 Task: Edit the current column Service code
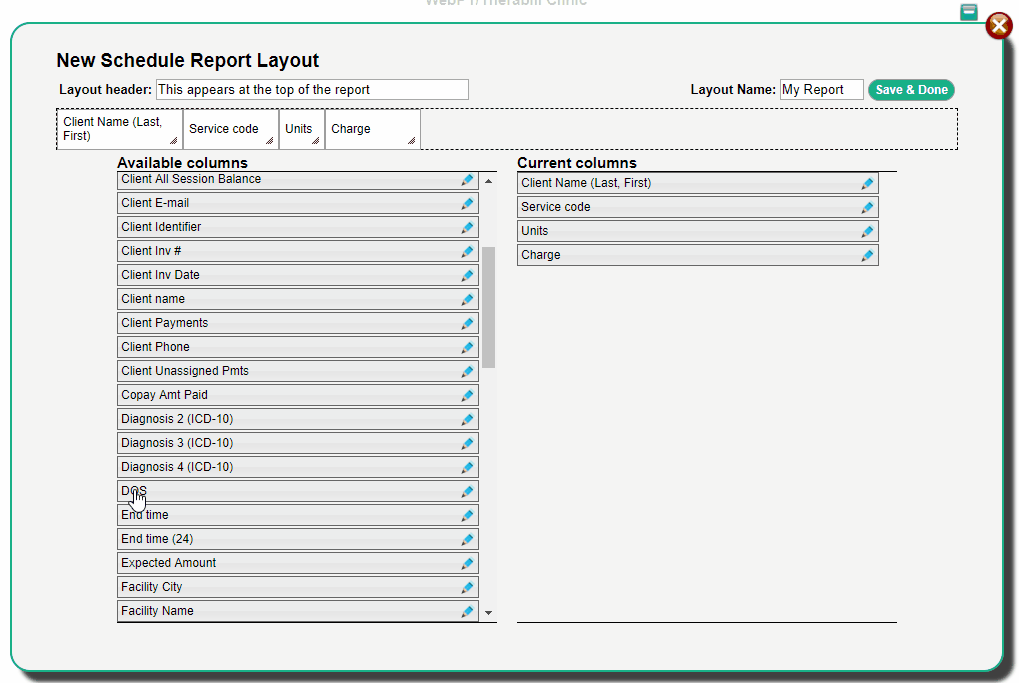[x=867, y=209]
